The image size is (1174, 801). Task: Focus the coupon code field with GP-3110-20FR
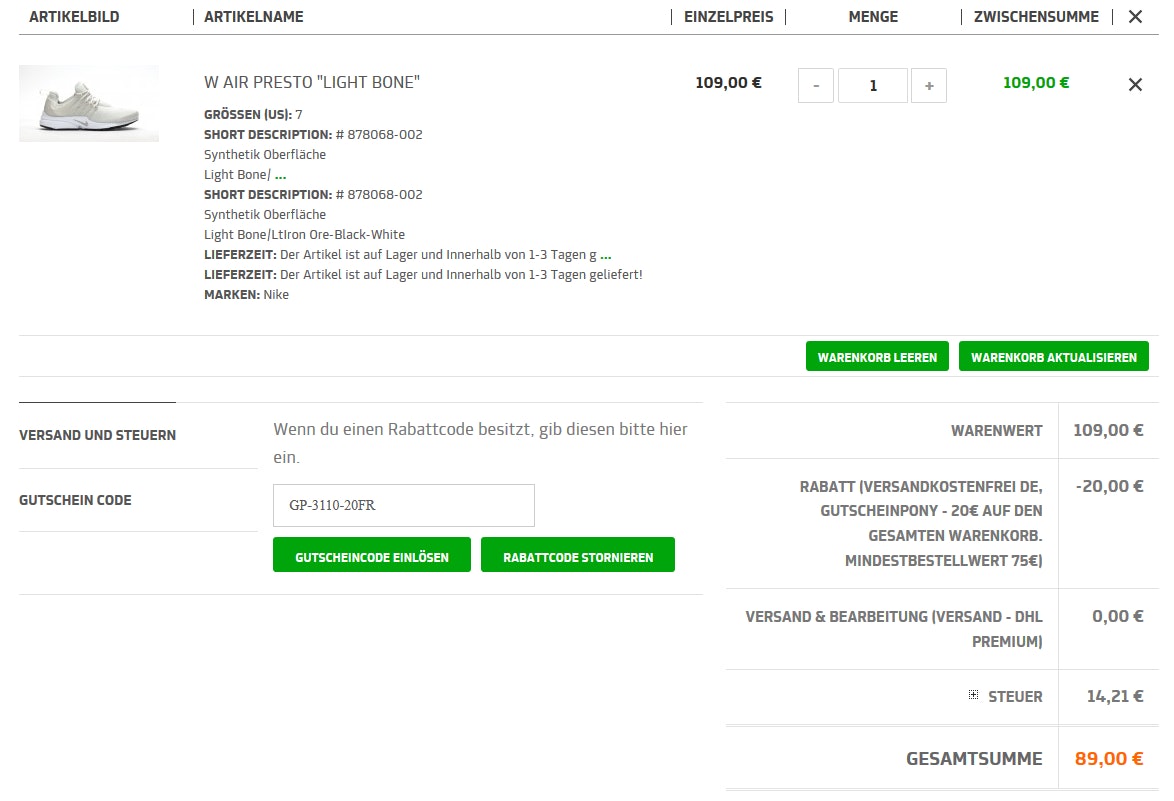tap(403, 505)
